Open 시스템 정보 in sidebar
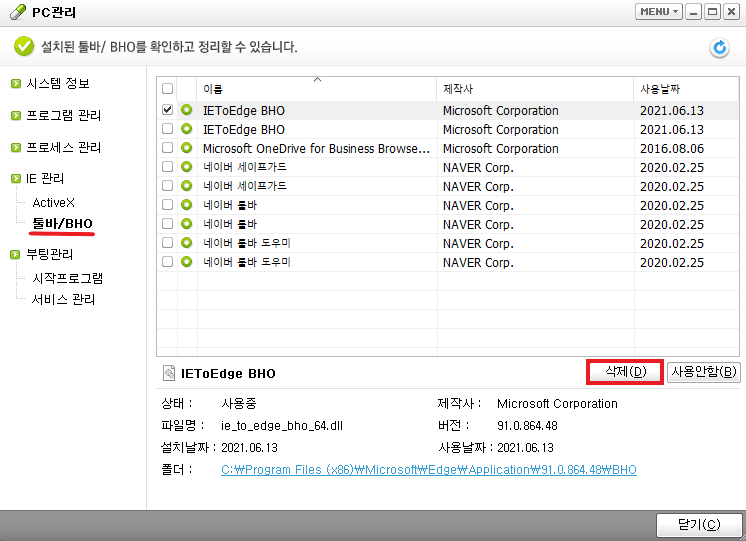The image size is (746, 541). point(58,84)
